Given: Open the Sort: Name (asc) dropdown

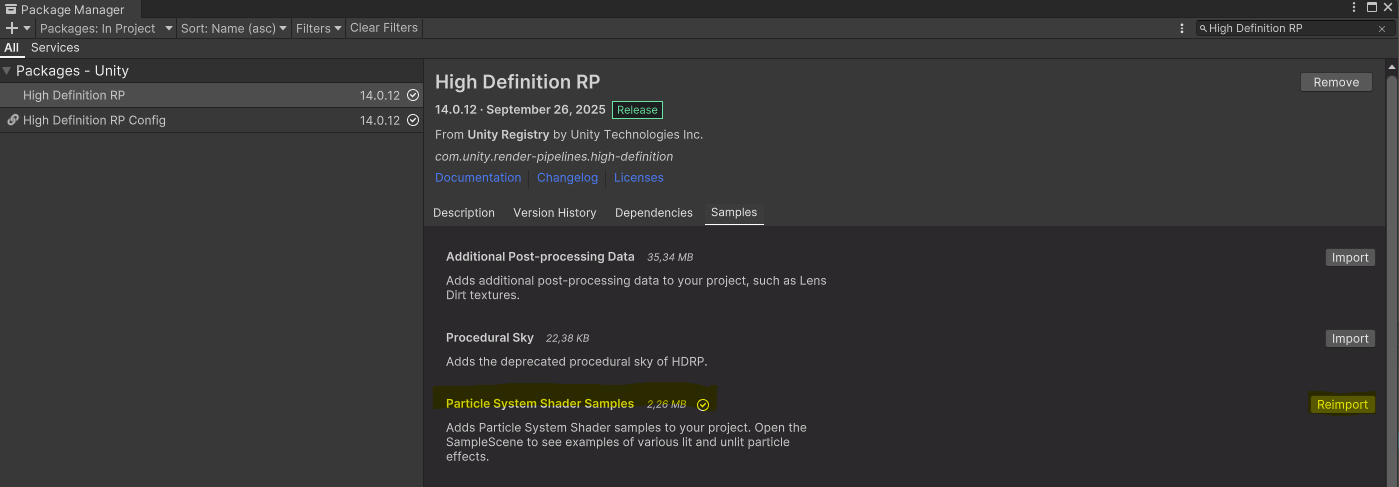Looking at the screenshot, I should point(234,28).
